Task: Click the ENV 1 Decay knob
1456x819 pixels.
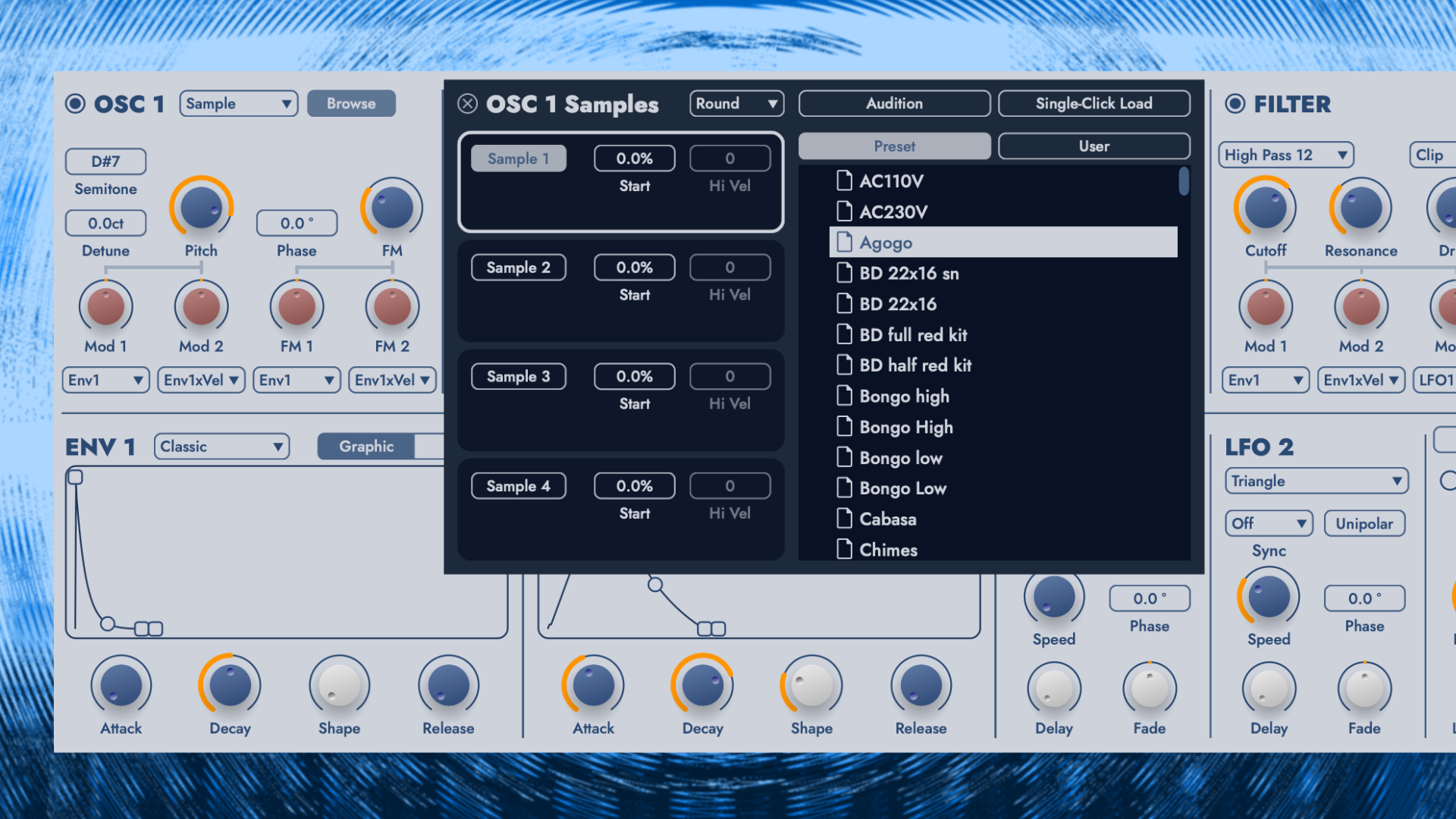Action: pyautogui.click(x=230, y=685)
